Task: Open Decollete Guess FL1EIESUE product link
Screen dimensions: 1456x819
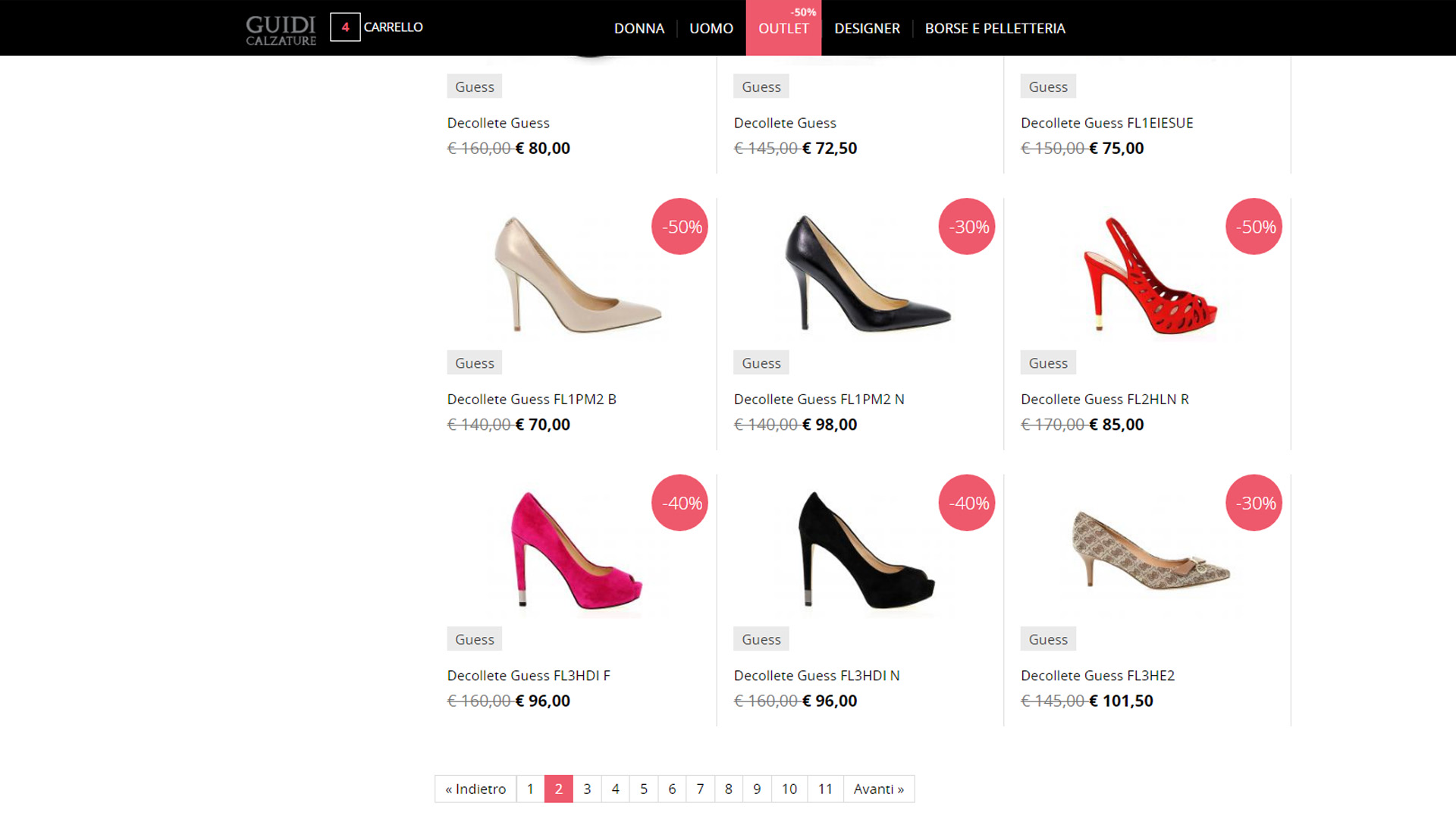Action: pos(1106,123)
